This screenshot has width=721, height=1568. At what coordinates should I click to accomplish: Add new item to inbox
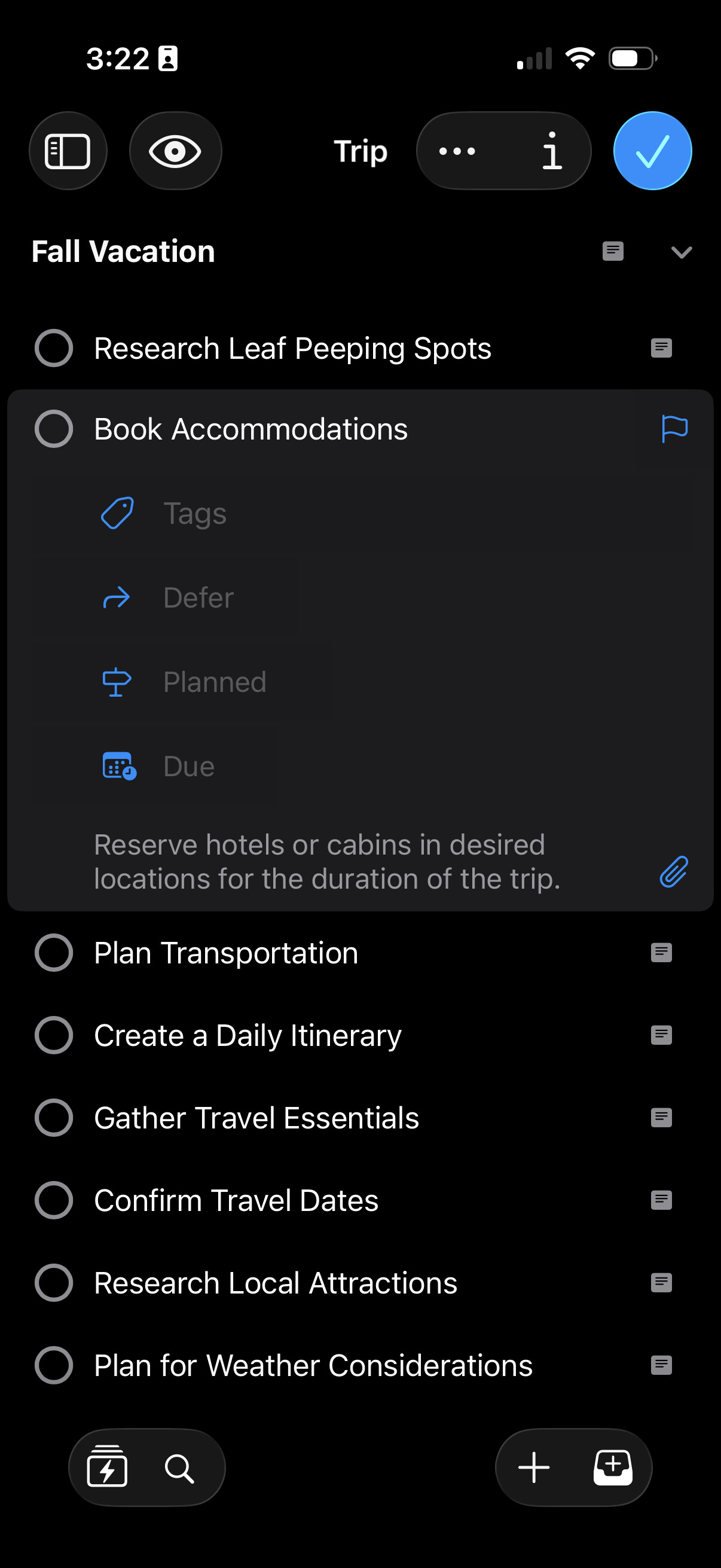coord(613,1468)
